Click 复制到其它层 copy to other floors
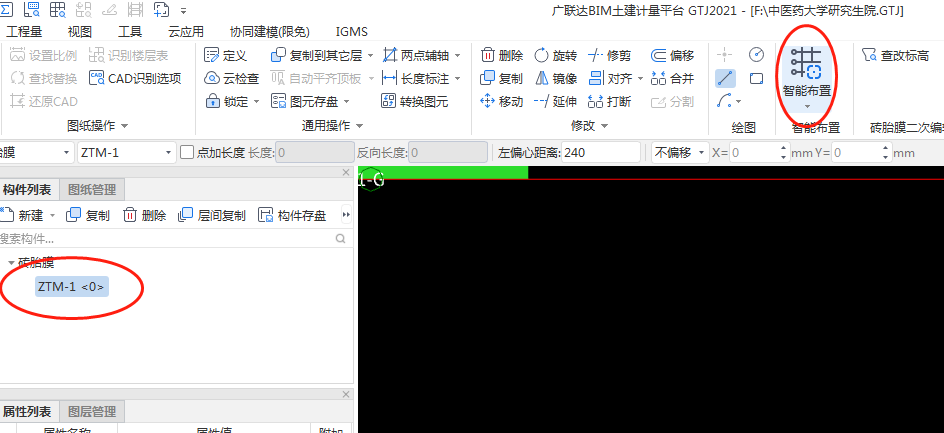 pos(317,55)
